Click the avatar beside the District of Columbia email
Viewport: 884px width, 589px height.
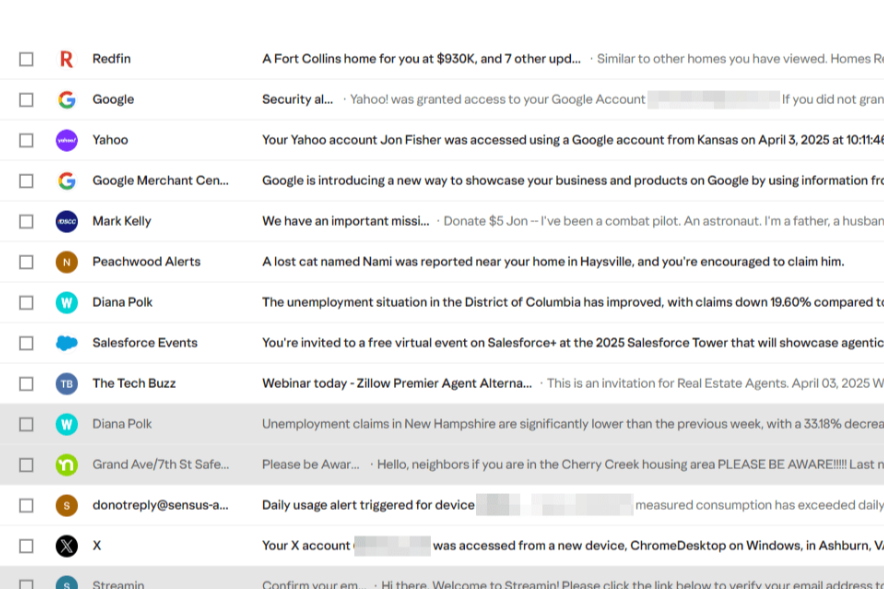pos(67,302)
